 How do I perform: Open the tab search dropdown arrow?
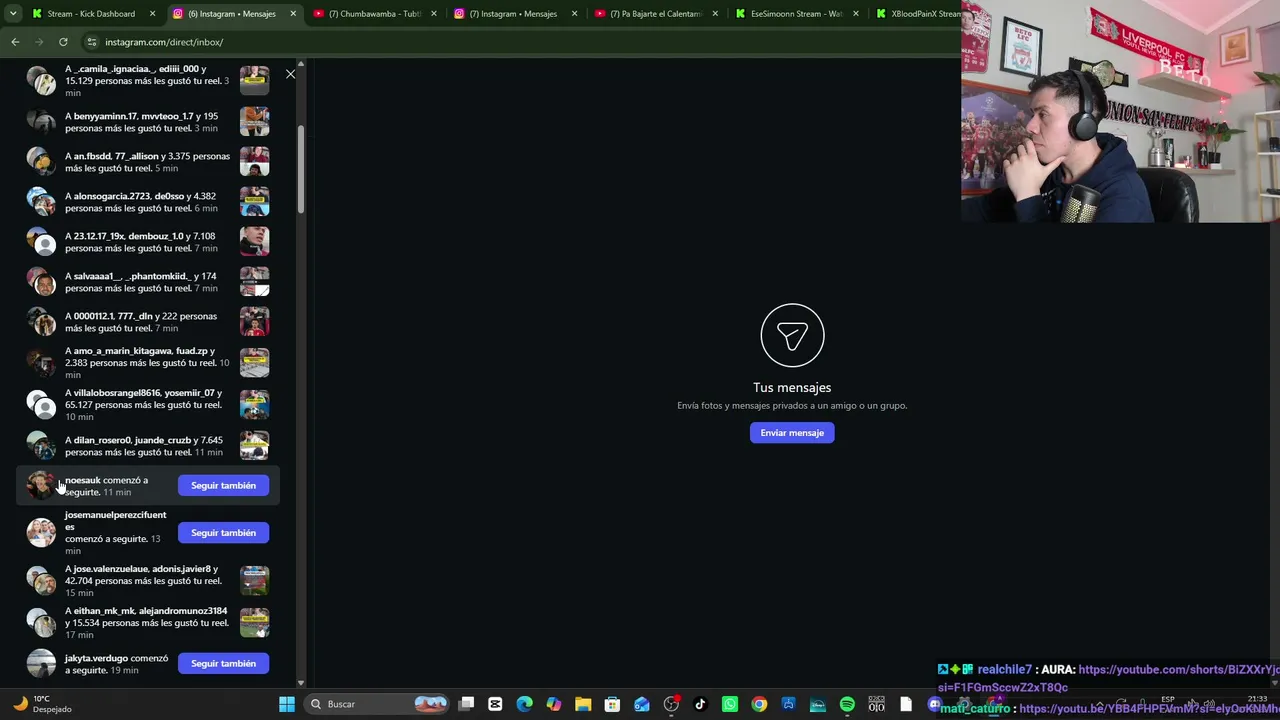[13, 14]
